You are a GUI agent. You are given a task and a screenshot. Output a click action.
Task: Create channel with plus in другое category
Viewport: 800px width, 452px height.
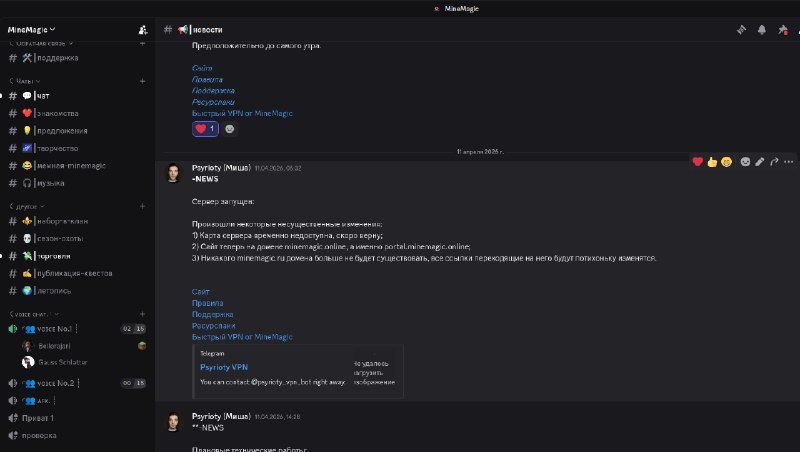(x=142, y=206)
